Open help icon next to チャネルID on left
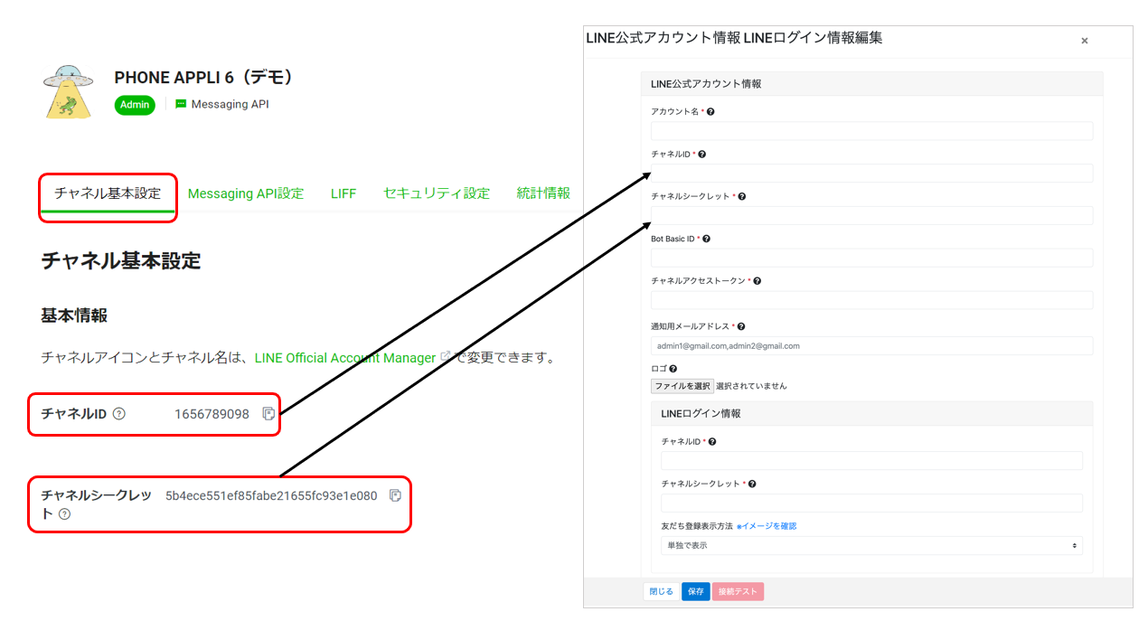Screen dimensions: 1148x621 [x=119, y=414]
